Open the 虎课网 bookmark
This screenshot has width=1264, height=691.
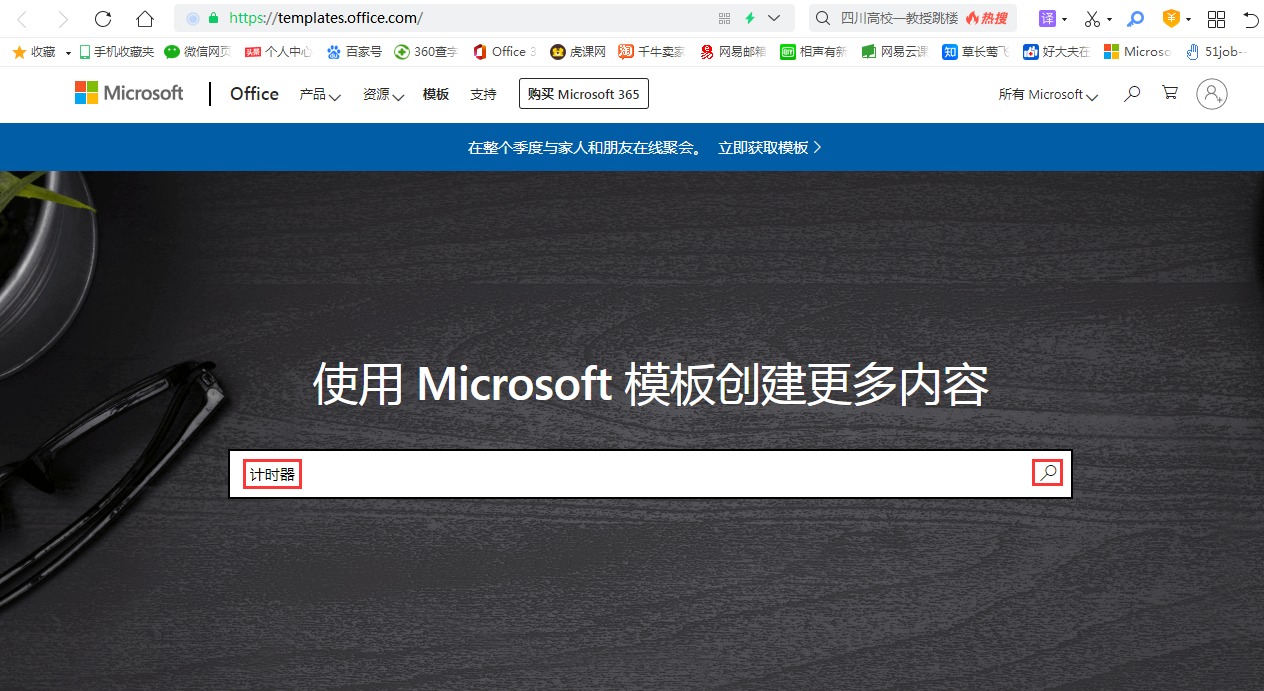[578, 52]
